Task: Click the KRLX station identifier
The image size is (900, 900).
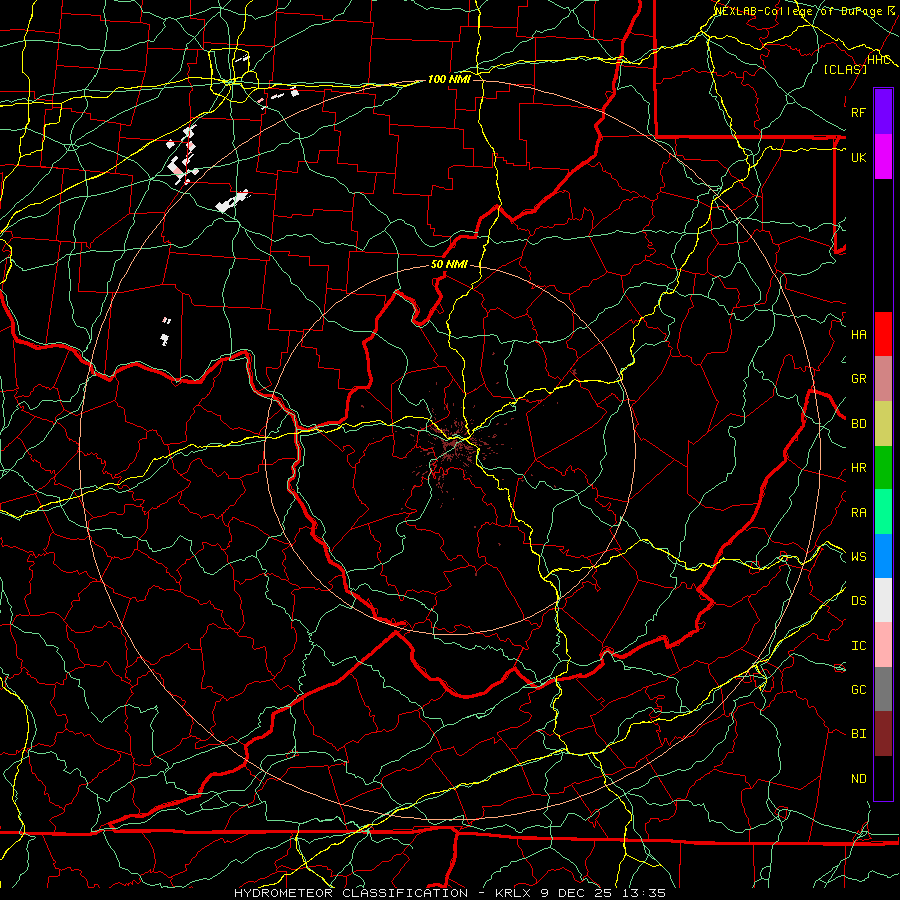Action: click(x=513, y=893)
